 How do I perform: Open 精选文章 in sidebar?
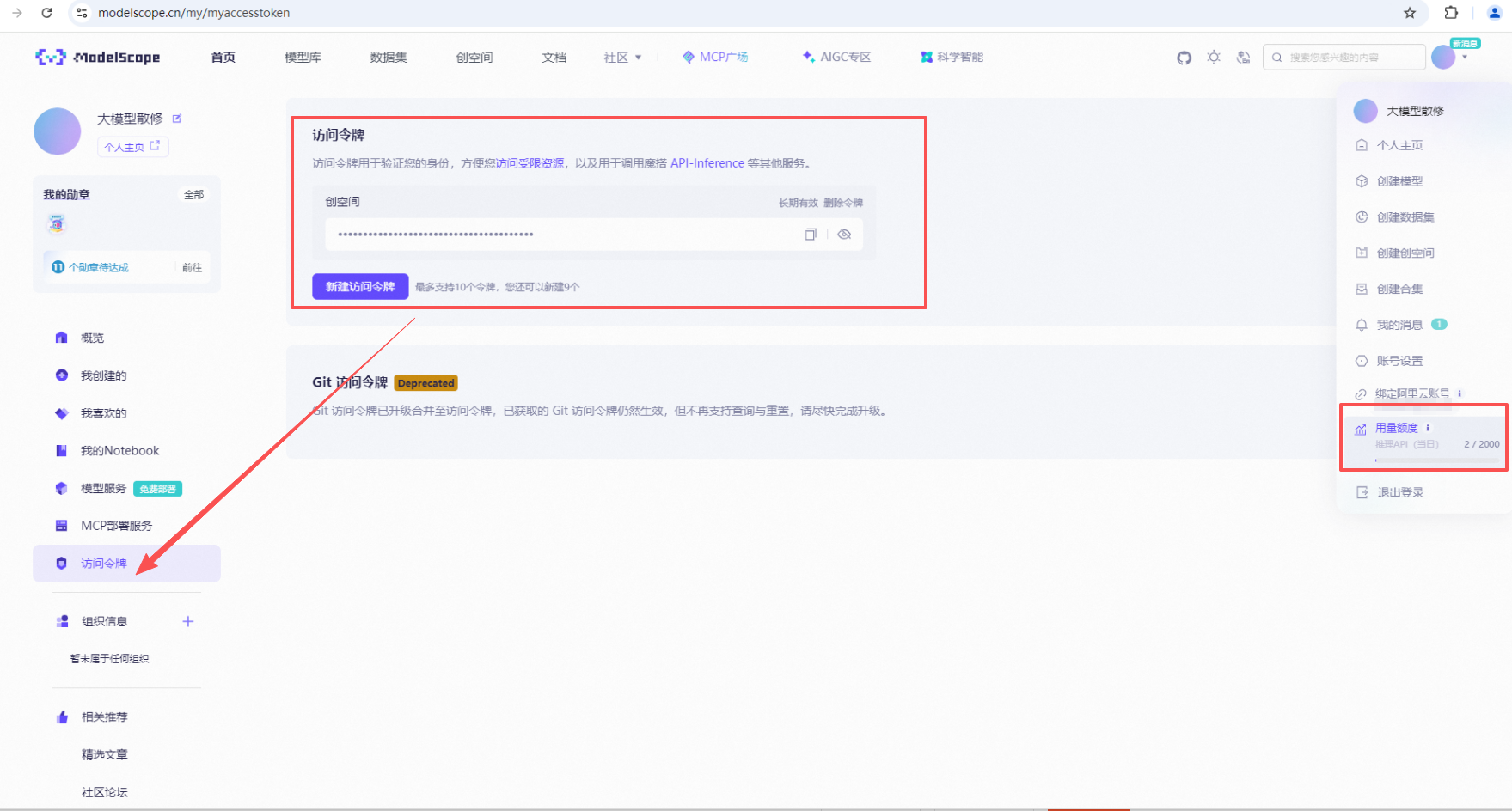105,755
